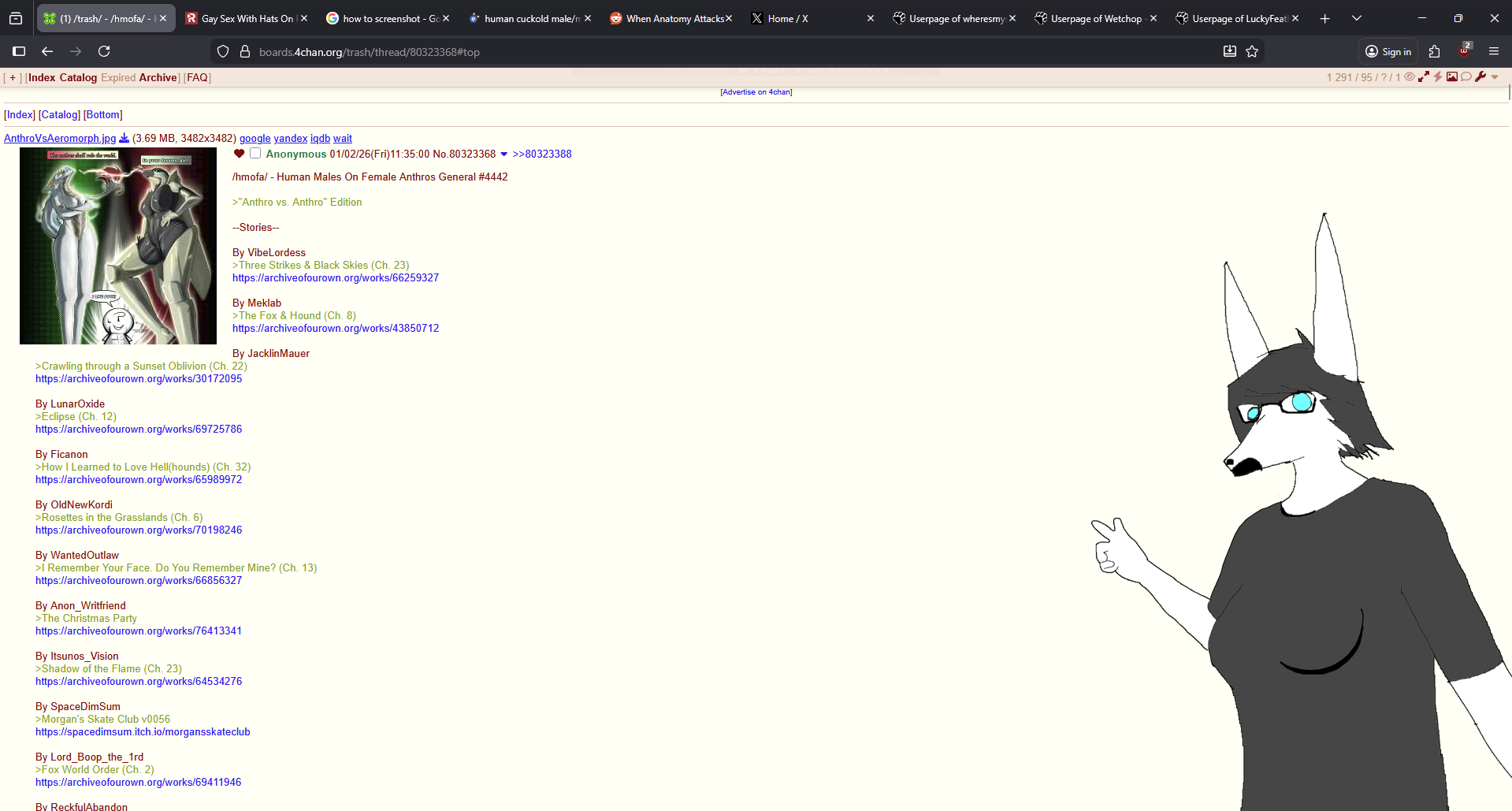Open the Eclipse works/69725786 link
Screen dimensions: 1512x811
139,429
